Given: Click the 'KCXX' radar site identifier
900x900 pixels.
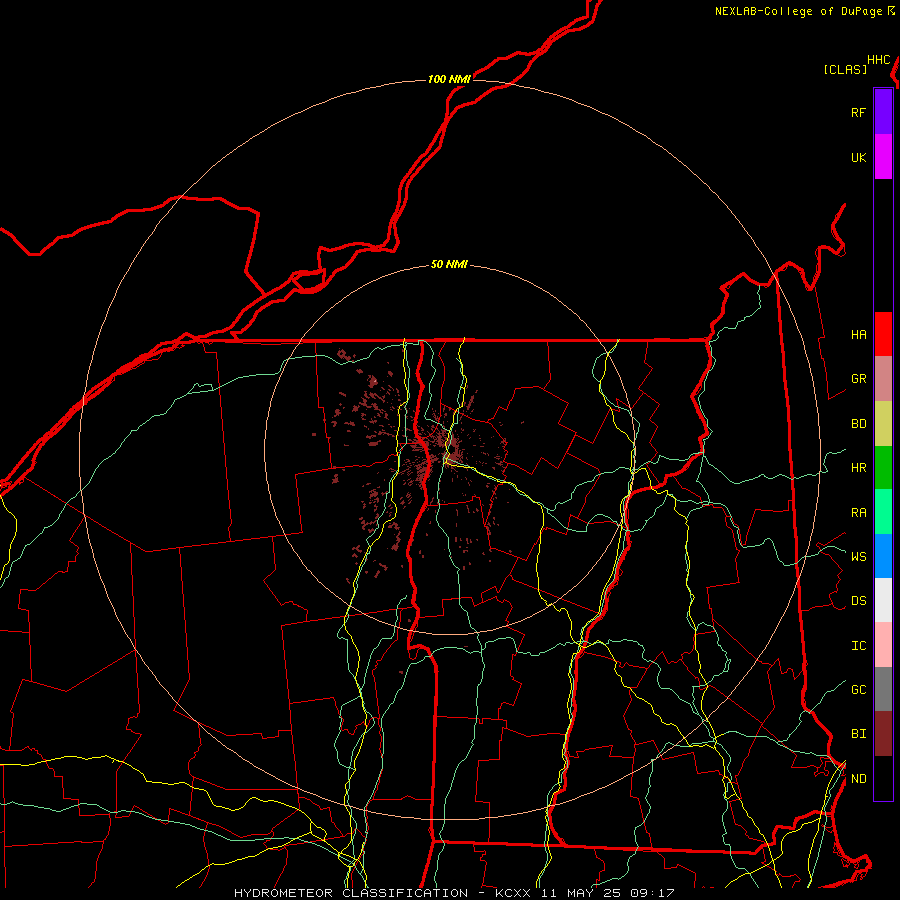Looking at the screenshot, I should coord(513,893).
